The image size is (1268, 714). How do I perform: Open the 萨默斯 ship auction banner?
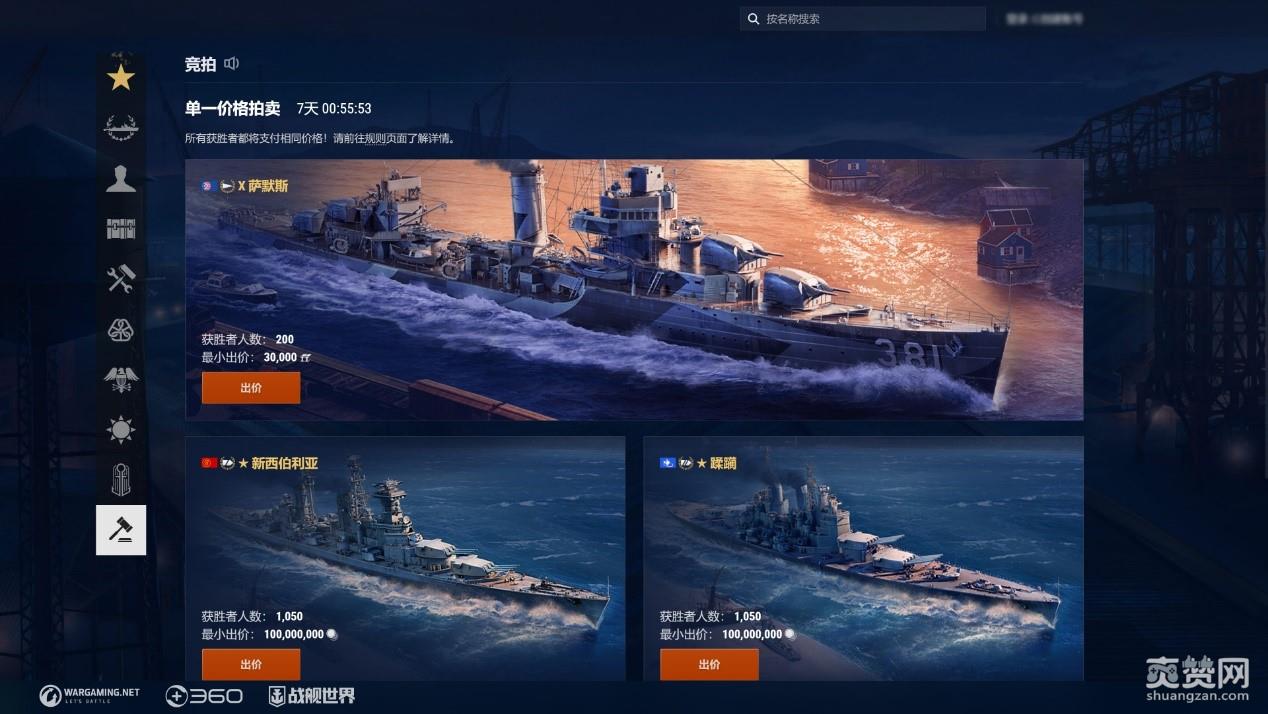point(634,290)
